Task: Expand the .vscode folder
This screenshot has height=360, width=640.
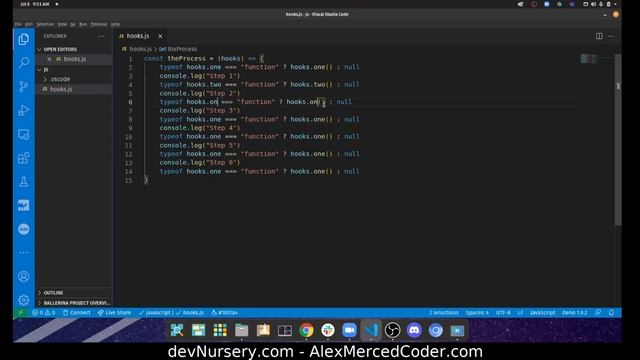Action: tap(73, 79)
